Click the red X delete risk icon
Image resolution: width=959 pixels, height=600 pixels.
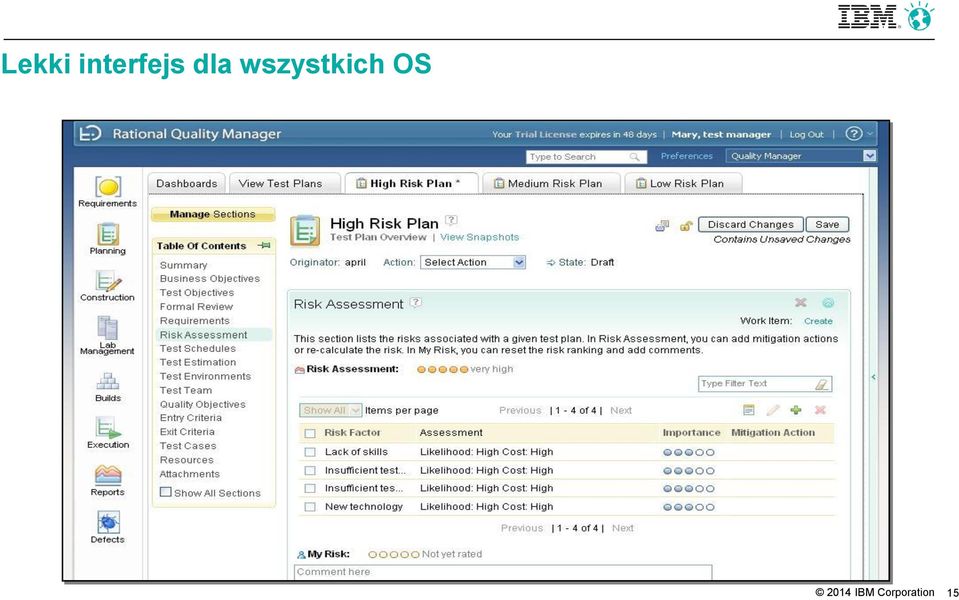(820, 410)
